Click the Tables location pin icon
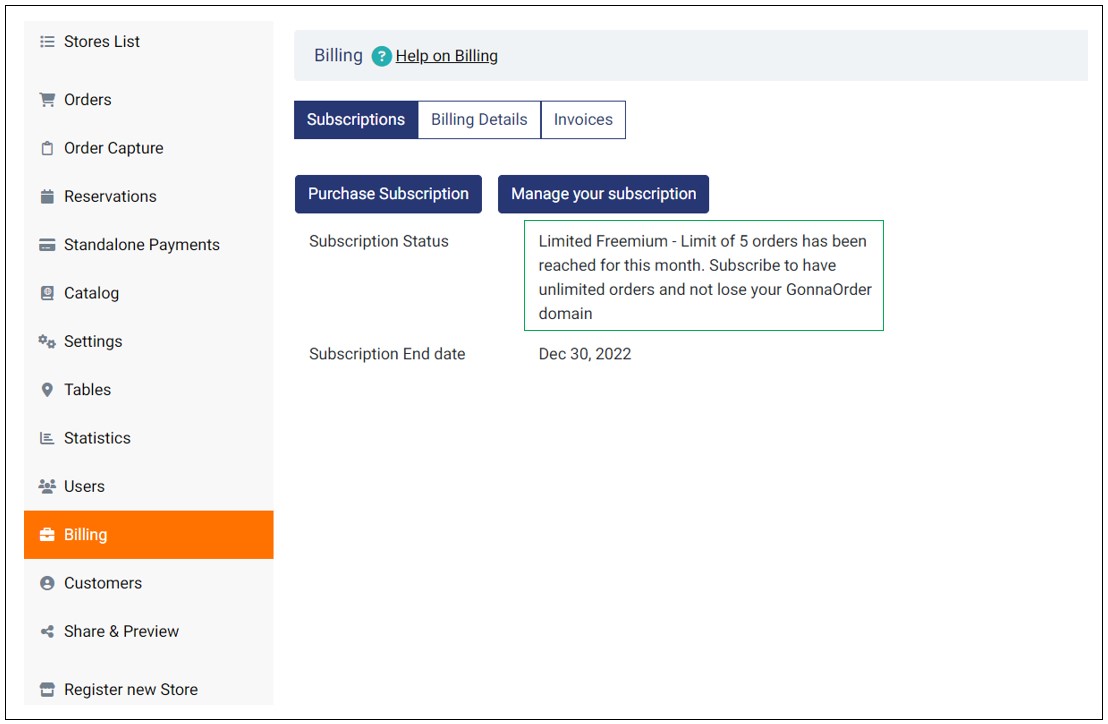This screenshot has width=1108, height=724. click(x=47, y=390)
